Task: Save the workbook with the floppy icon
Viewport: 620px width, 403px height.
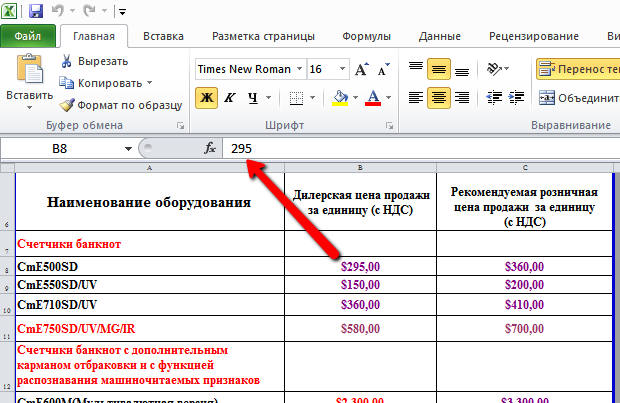Action: [x=36, y=11]
